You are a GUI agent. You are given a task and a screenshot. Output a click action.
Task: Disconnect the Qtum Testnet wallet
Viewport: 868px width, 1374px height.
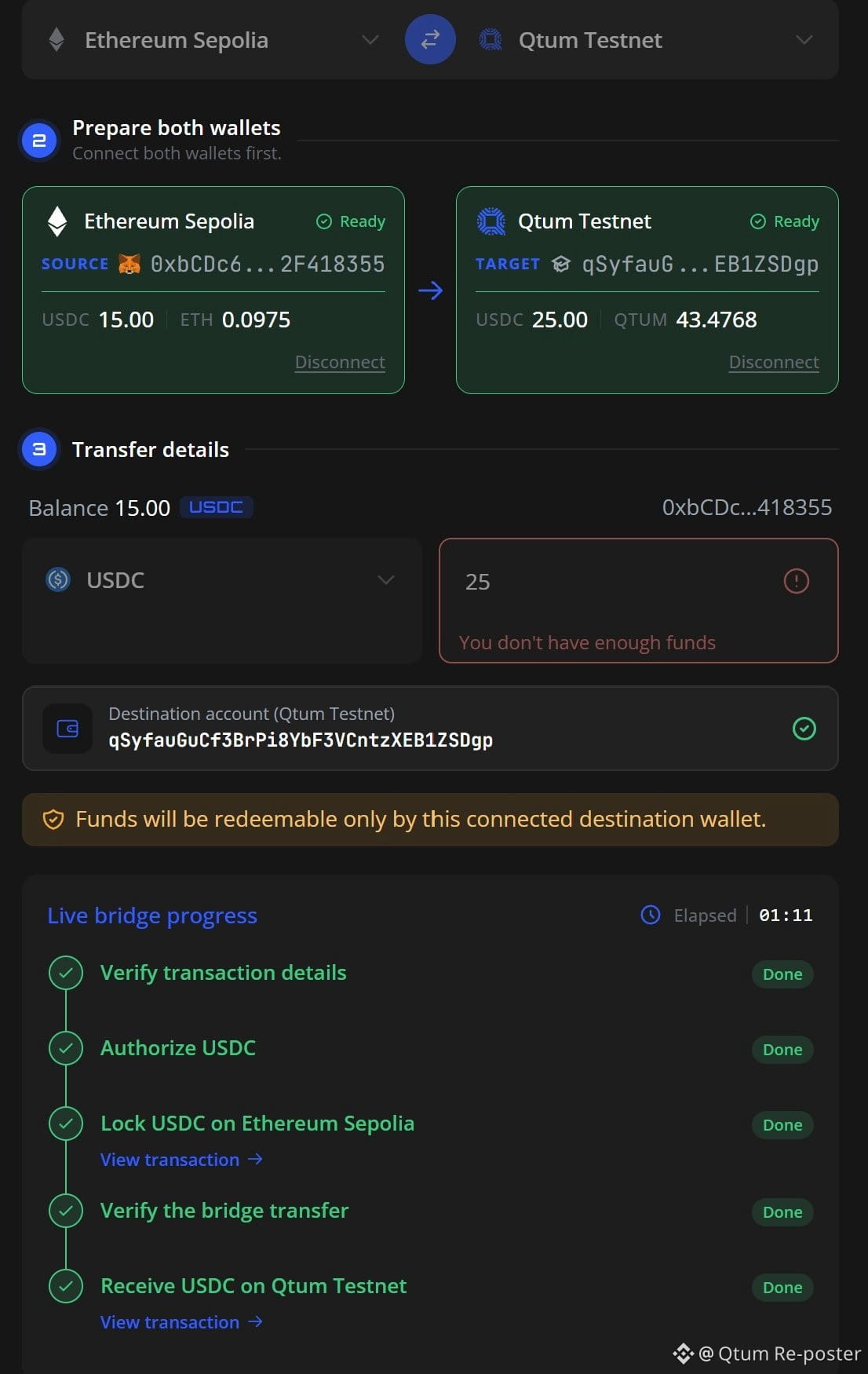(774, 362)
